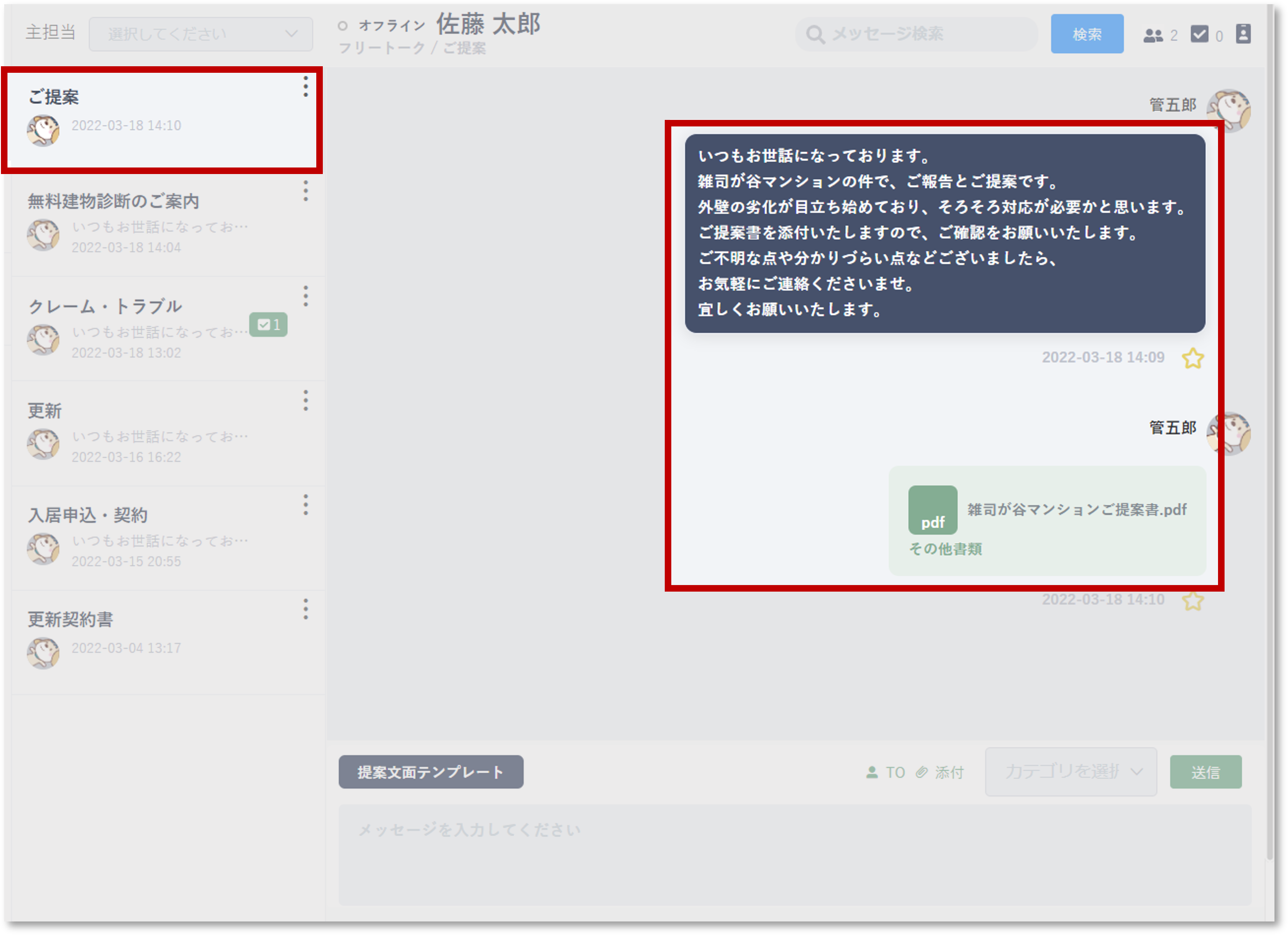This screenshot has width=1288, height=935.
Task: Expand the カテゴリを選択 category dropdown
Action: click(x=1071, y=771)
